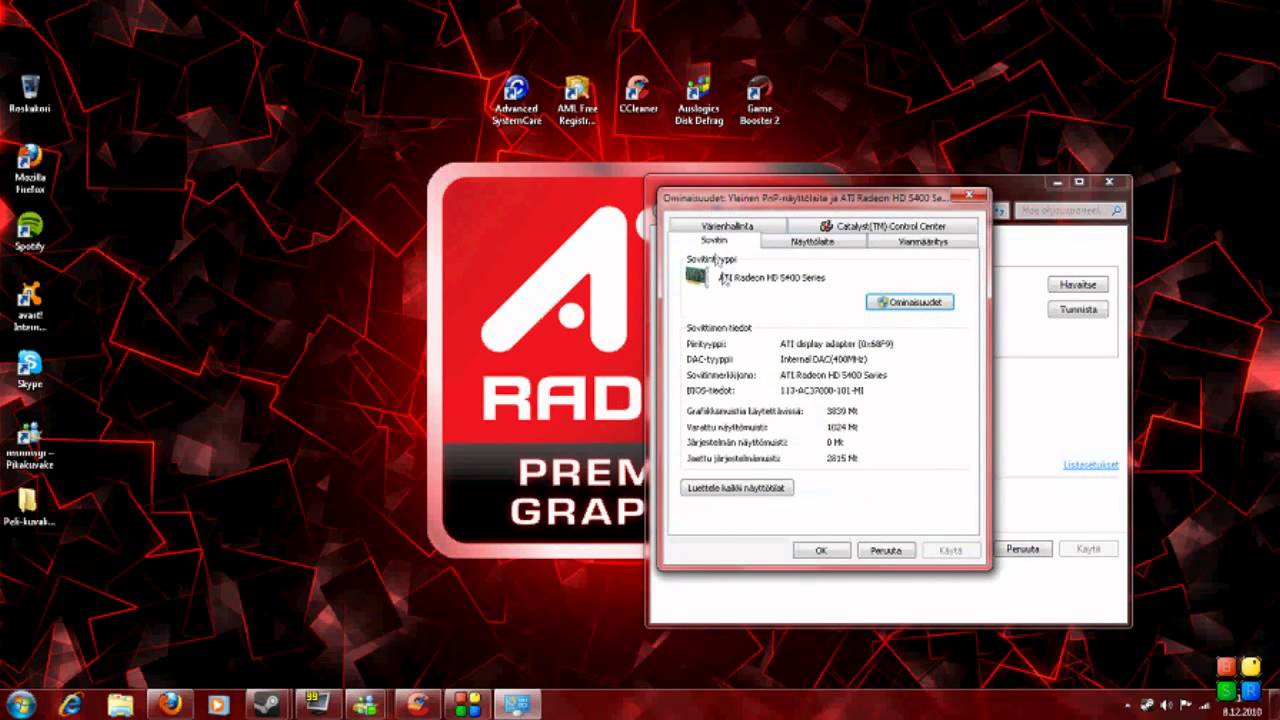Switch to Firefox in the taskbar
Screen dimensions: 1280x720
point(170,704)
